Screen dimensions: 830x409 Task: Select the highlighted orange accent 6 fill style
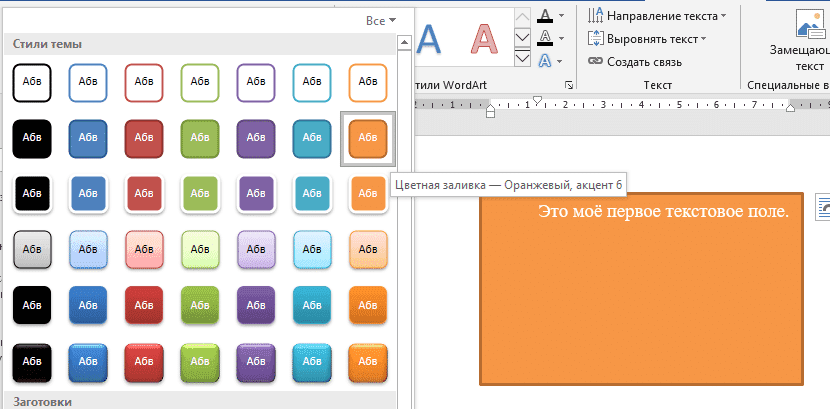[x=367, y=137]
